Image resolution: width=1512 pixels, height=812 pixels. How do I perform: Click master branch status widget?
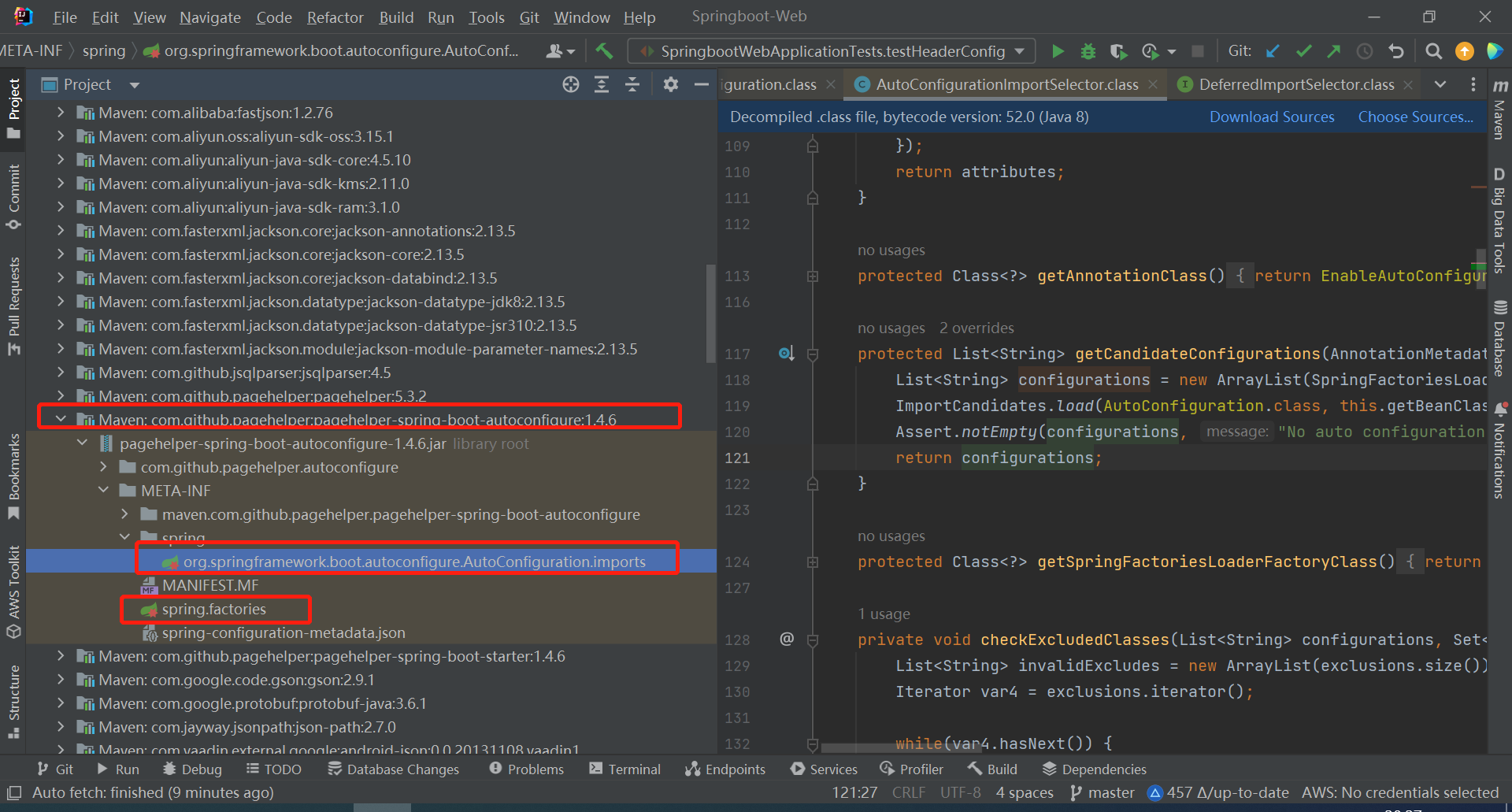(x=1102, y=792)
